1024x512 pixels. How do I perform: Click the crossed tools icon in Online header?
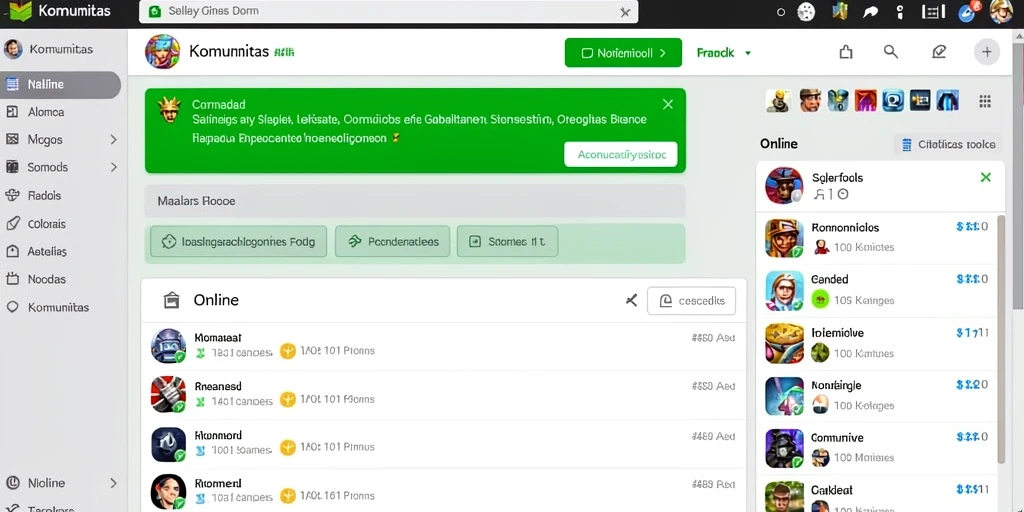[631, 300]
